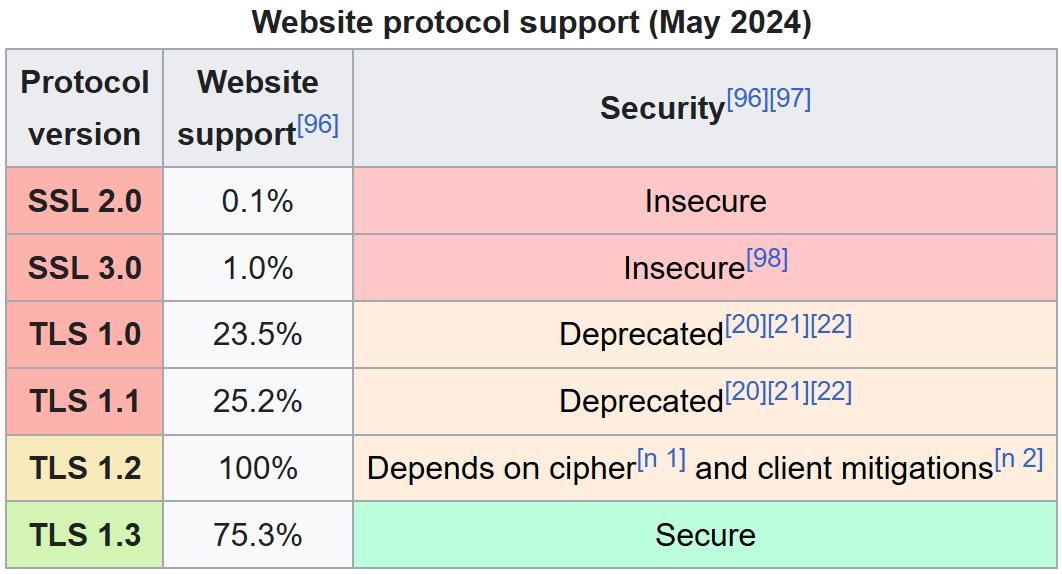Viewport: 1062px width, 574px height.
Task: Open reference 22 in the TLS 1.1 row
Action: pos(831,393)
